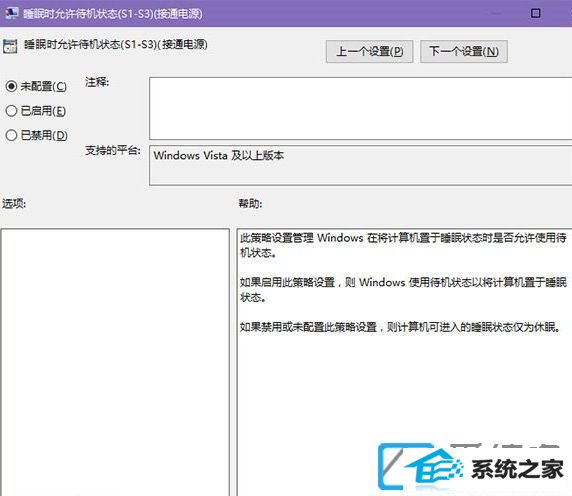Click the Windows Vista 及以上版本 platform box
The width and height of the screenshot is (572, 496).
click(360, 165)
